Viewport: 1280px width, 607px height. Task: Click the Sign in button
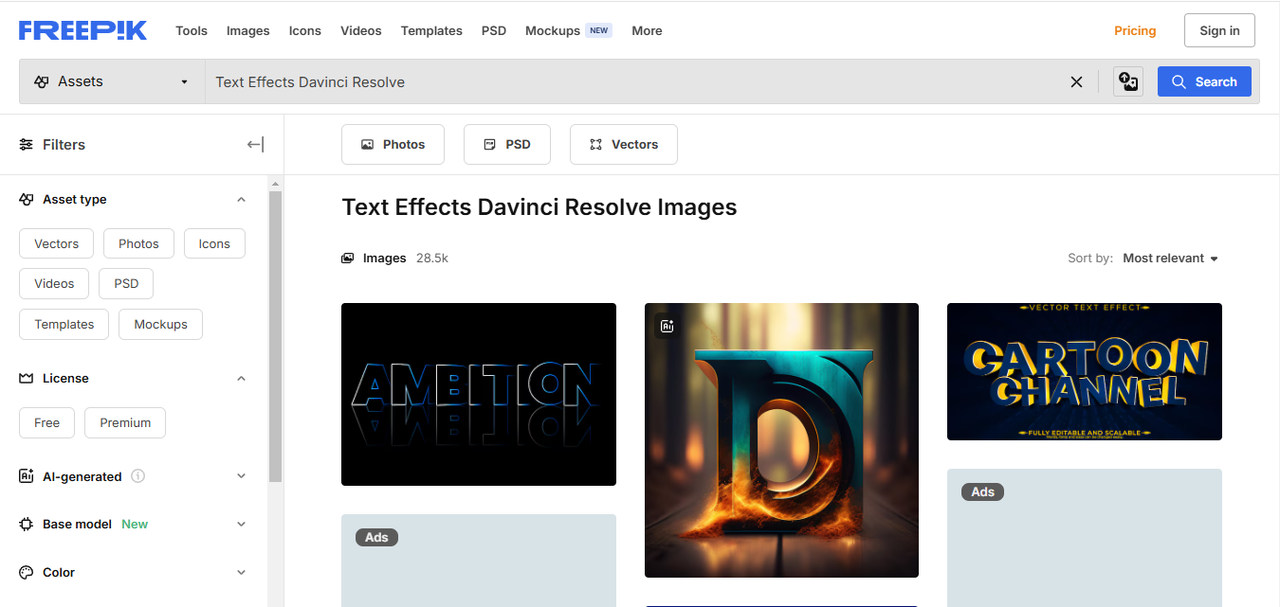click(1219, 31)
